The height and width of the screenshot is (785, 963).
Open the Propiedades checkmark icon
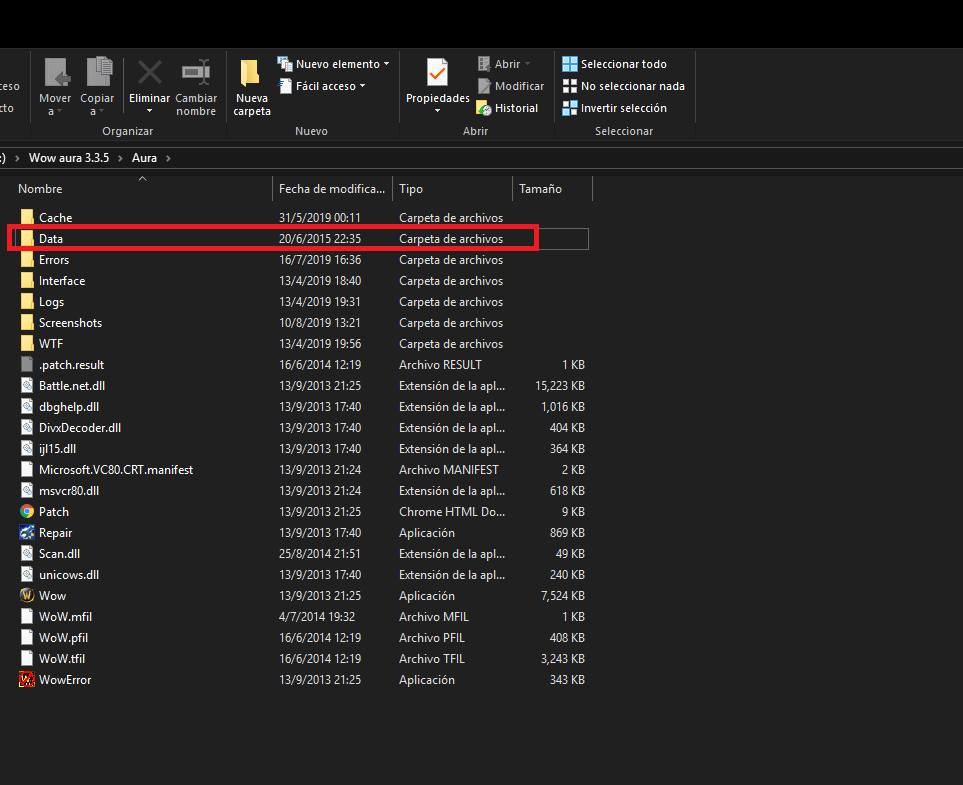pos(437,72)
